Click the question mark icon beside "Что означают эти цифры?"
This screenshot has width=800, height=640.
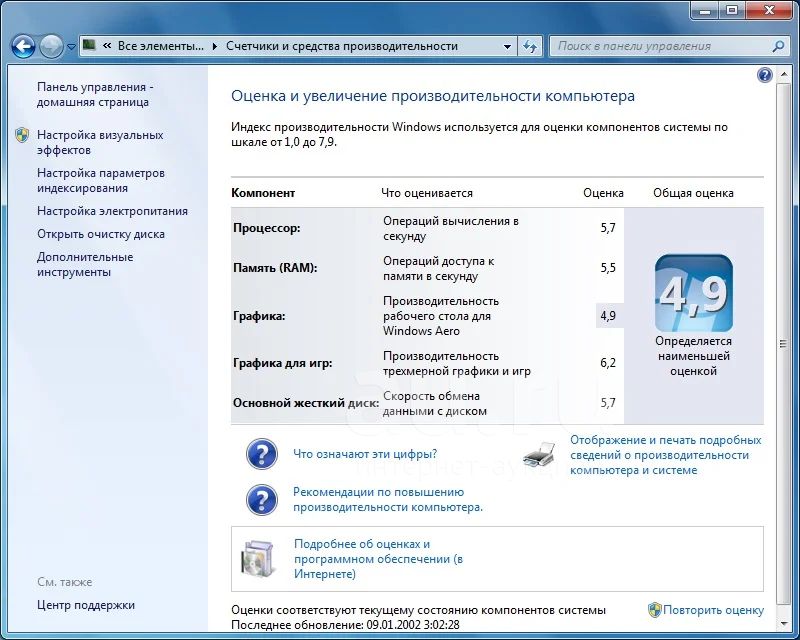[x=262, y=454]
